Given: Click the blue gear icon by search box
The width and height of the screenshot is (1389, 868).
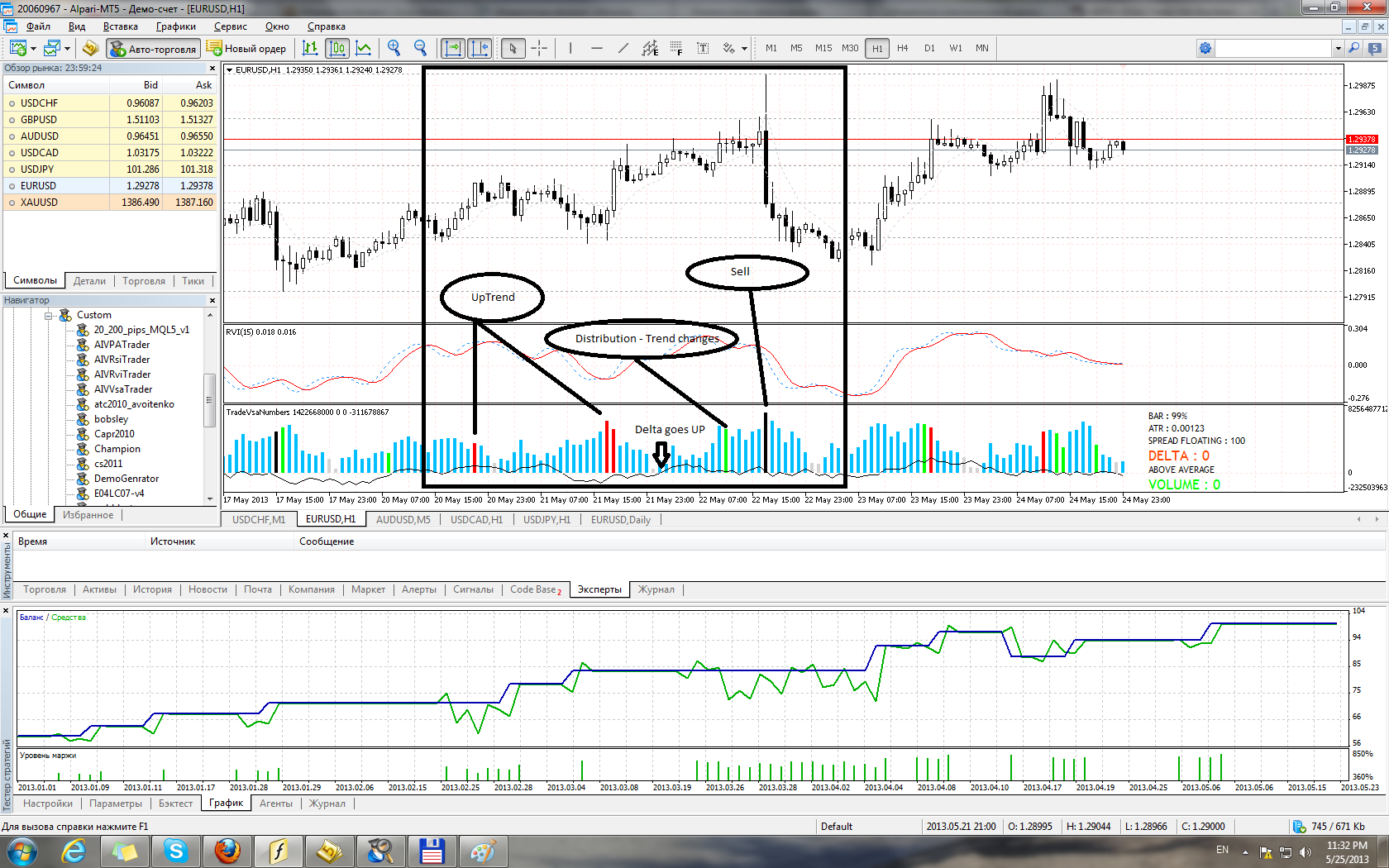Looking at the screenshot, I should [1205, 48].
